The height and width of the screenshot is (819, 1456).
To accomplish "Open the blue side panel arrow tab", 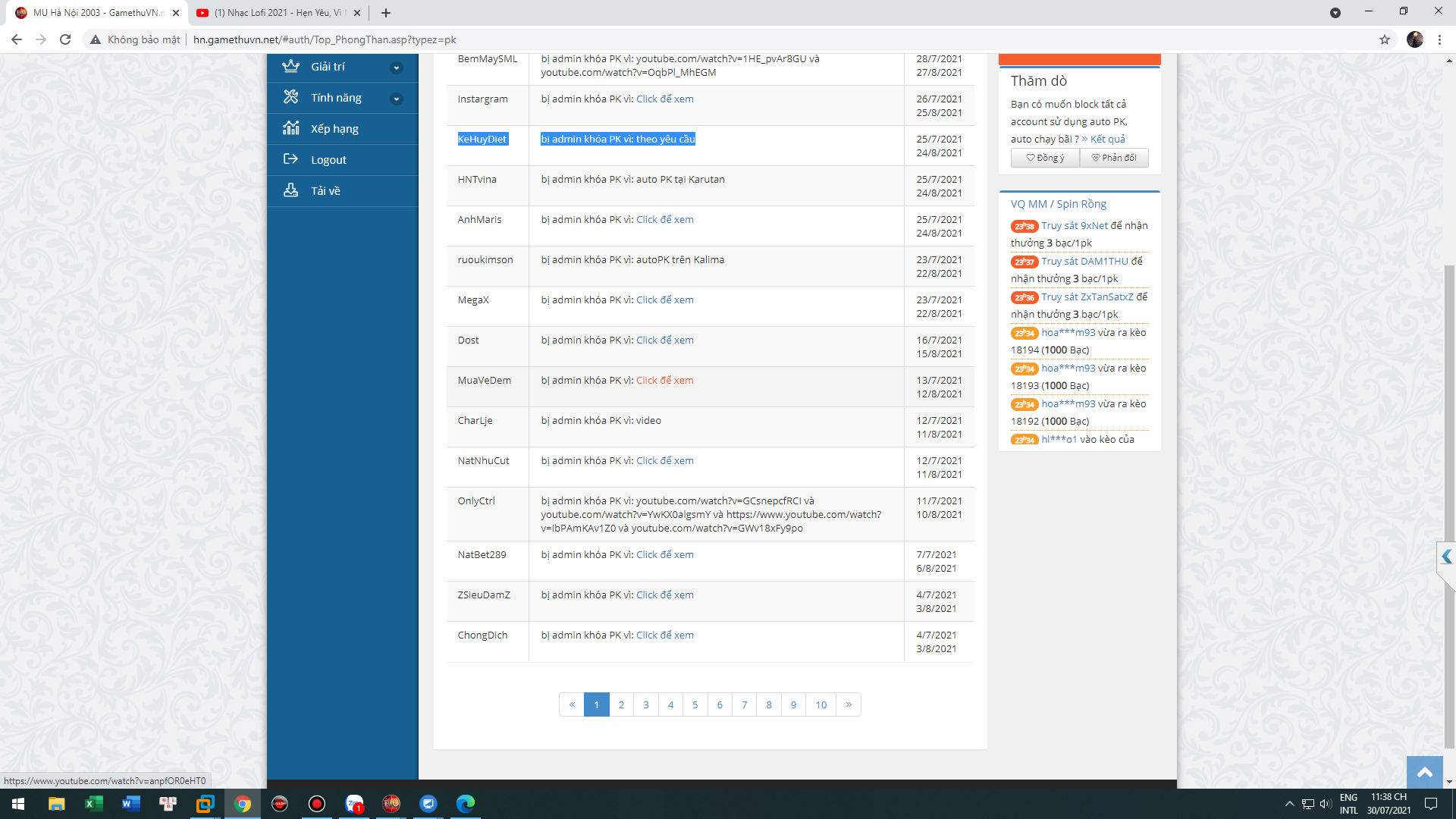I will point(1446,557).
